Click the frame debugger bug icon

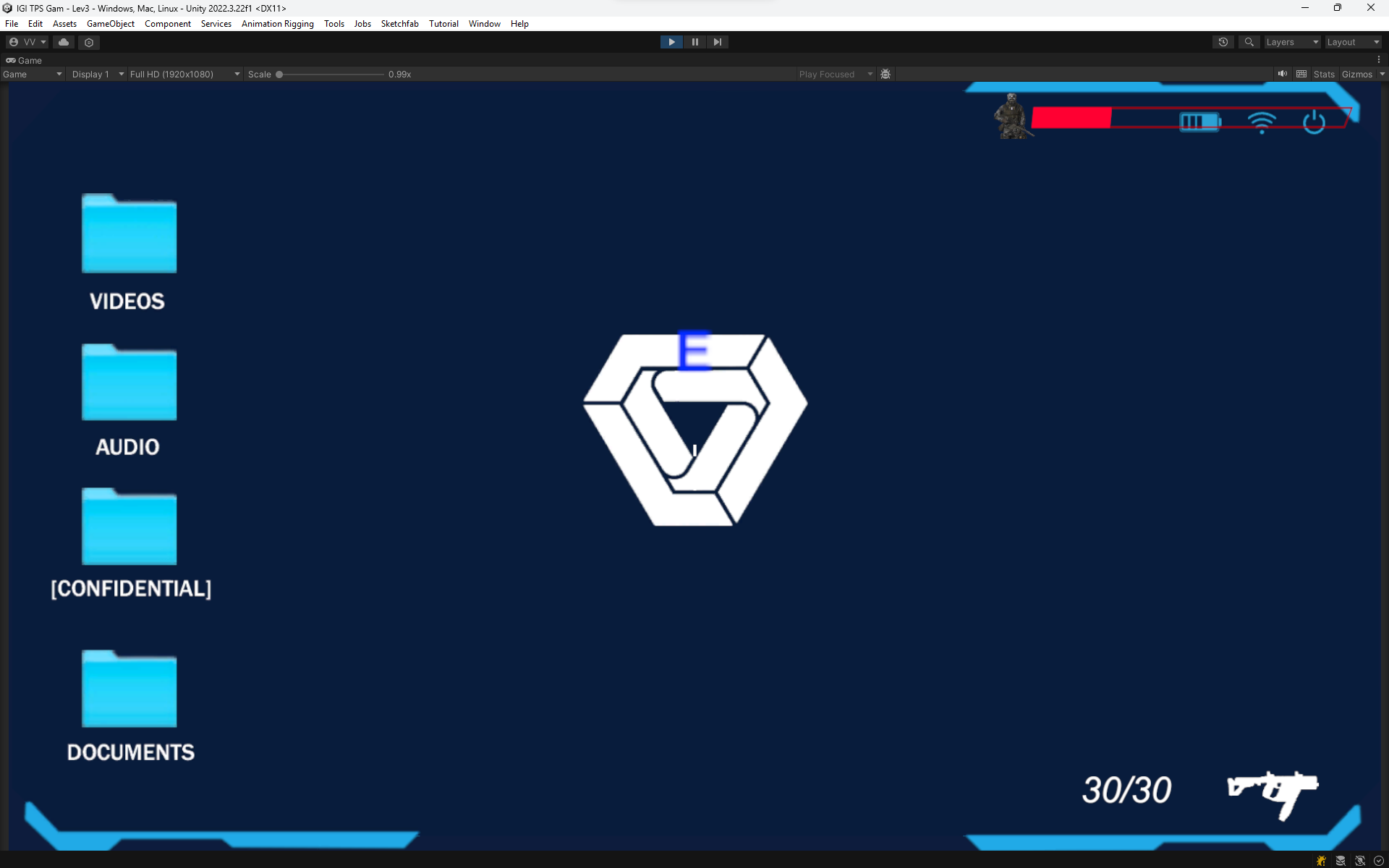coord(885,74)
